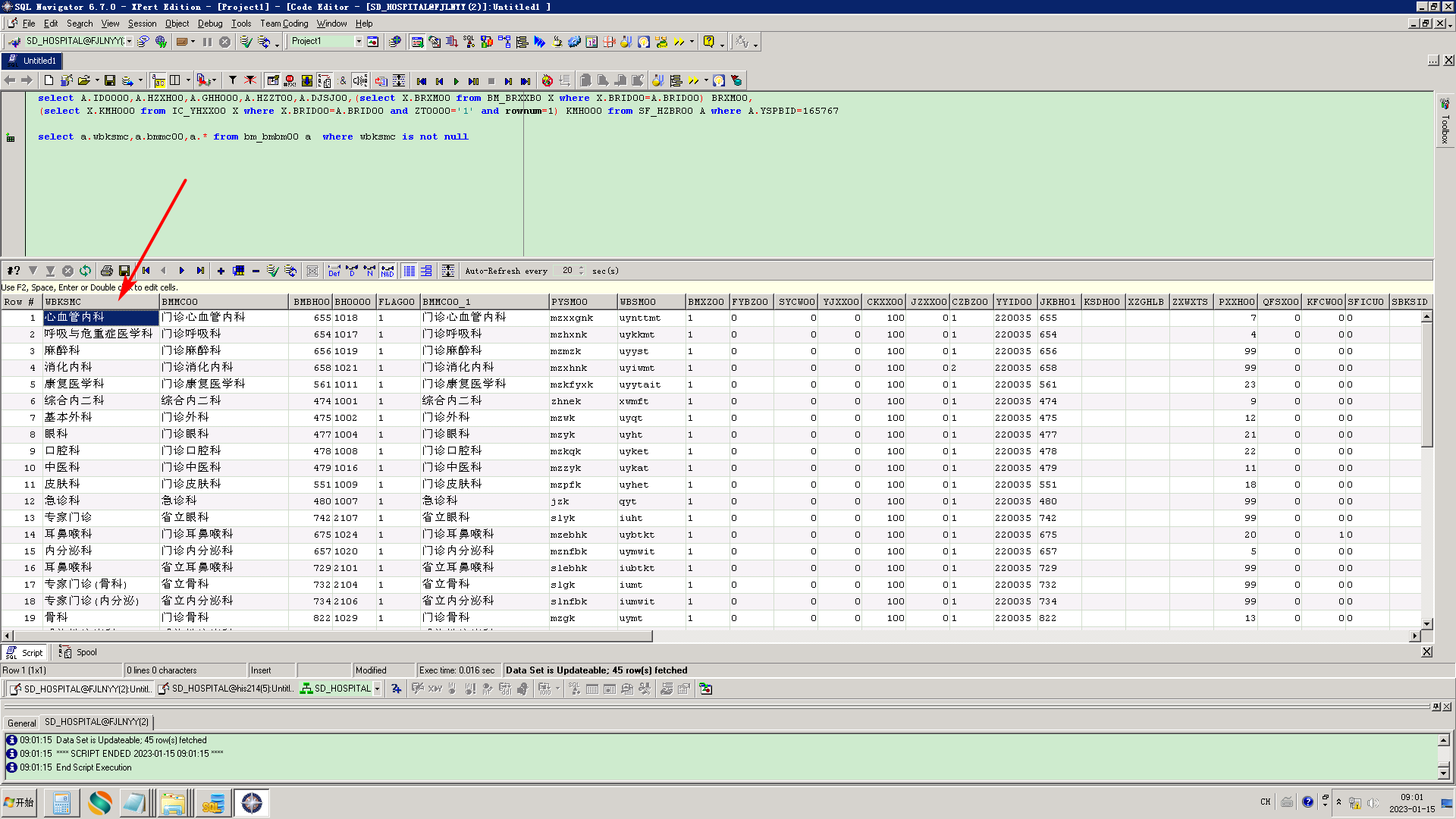The width and height of the screenshot is (1456, 819).
Task: Open dropdown arrow next to open-folder icon
Action: tap(97, 80)
